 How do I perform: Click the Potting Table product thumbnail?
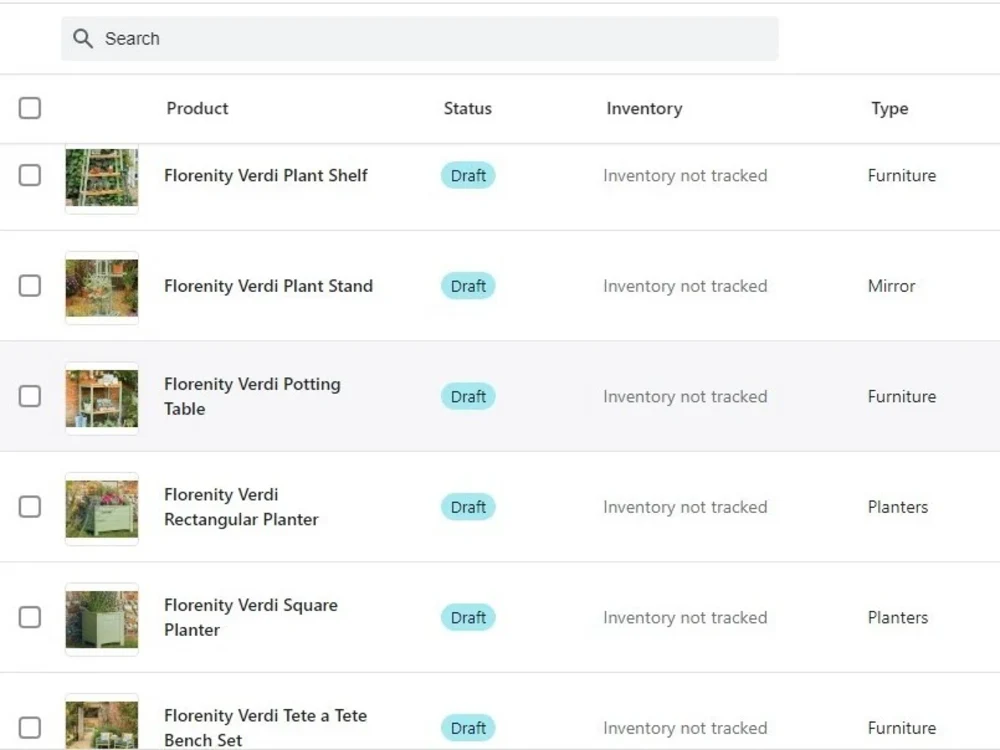click(x=102, y=399)
